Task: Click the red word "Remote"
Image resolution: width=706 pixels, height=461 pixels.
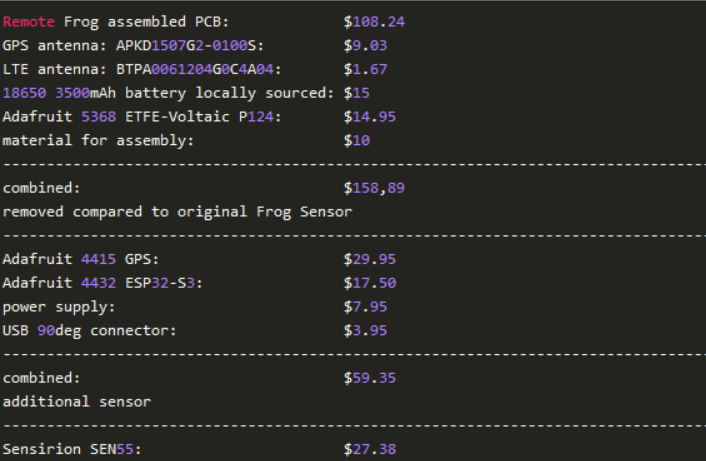Action: 28,21
